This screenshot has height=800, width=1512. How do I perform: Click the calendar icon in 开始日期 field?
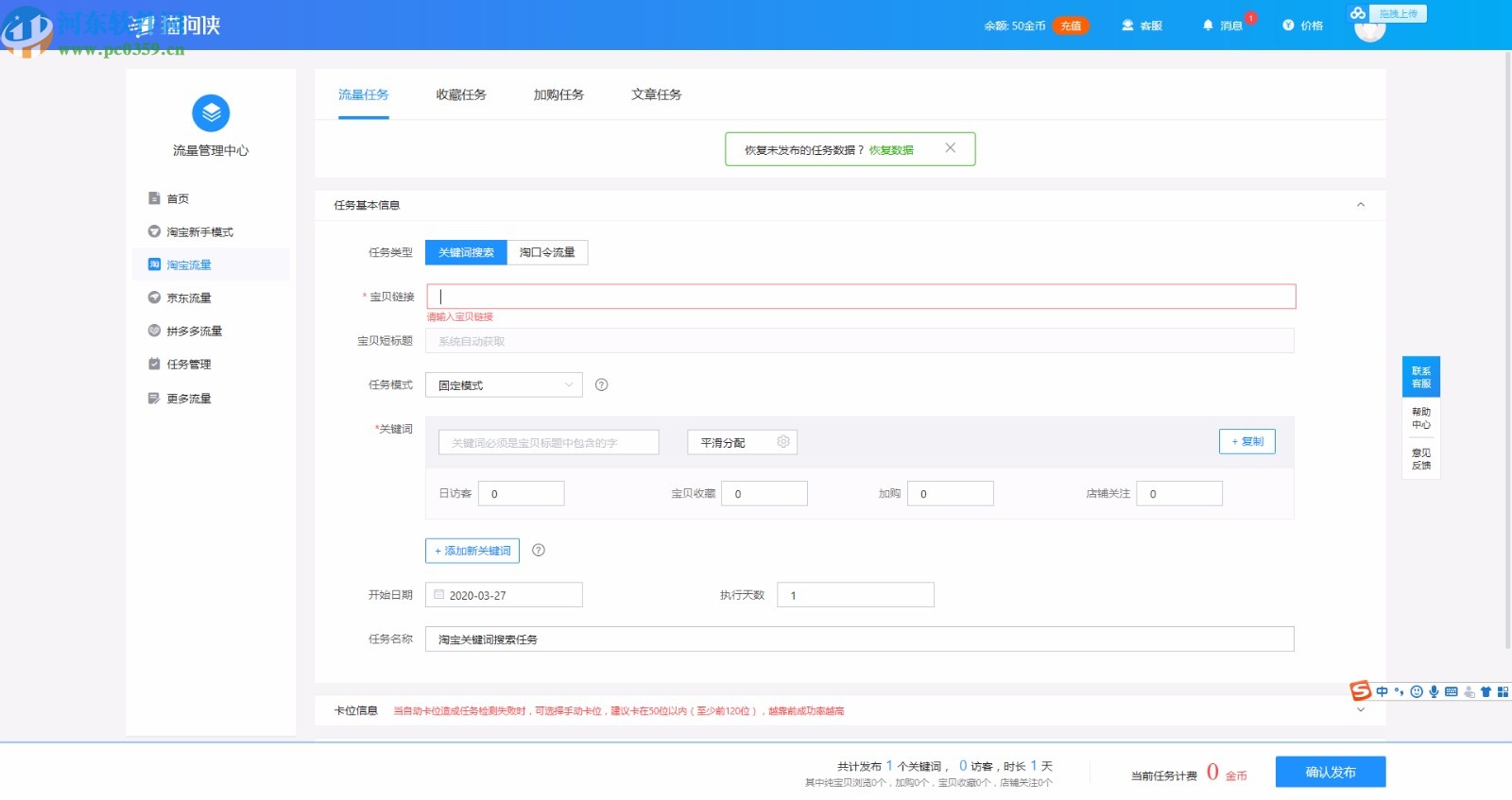439,595
